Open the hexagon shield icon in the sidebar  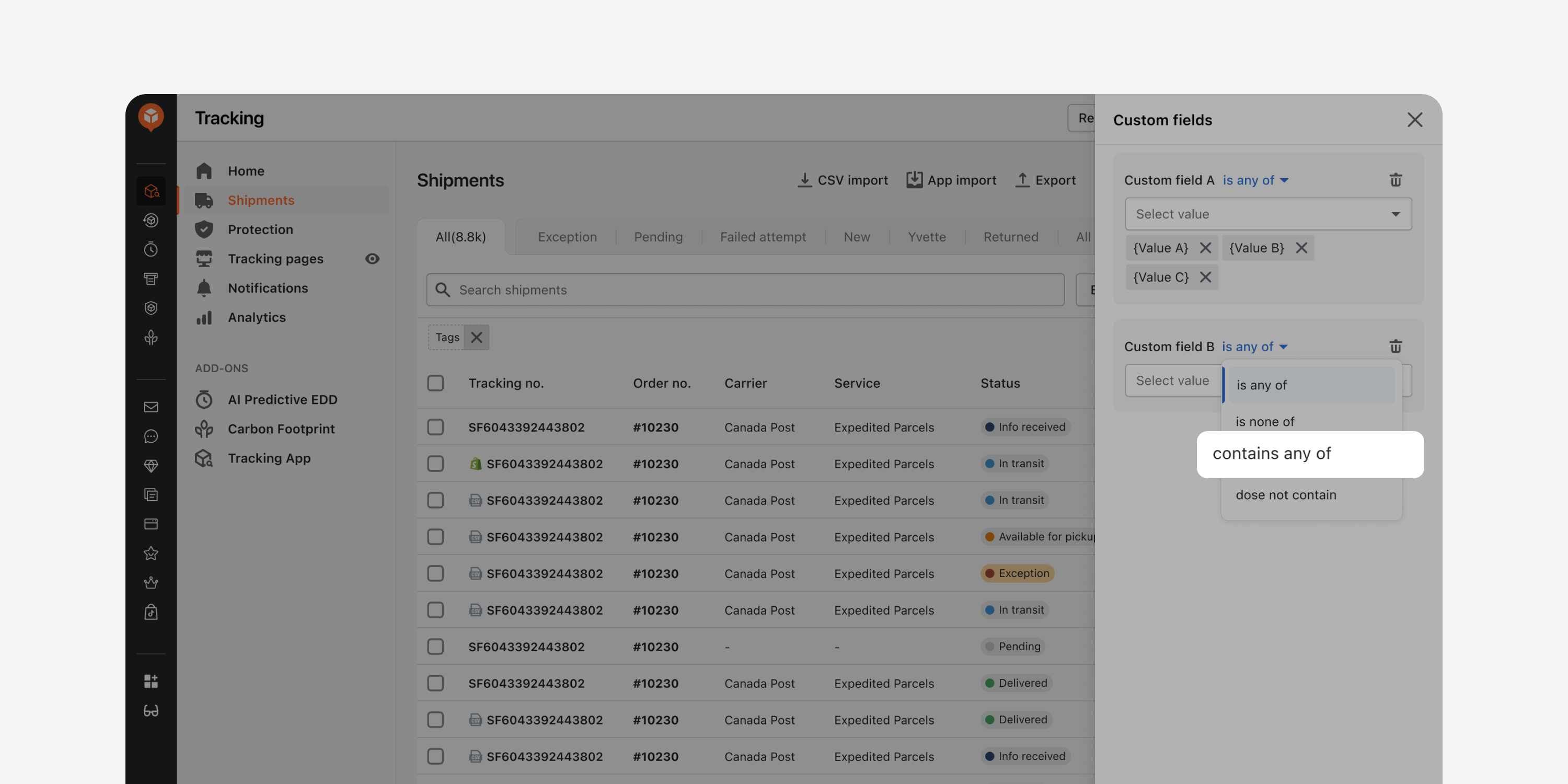[x=151, y=308]
